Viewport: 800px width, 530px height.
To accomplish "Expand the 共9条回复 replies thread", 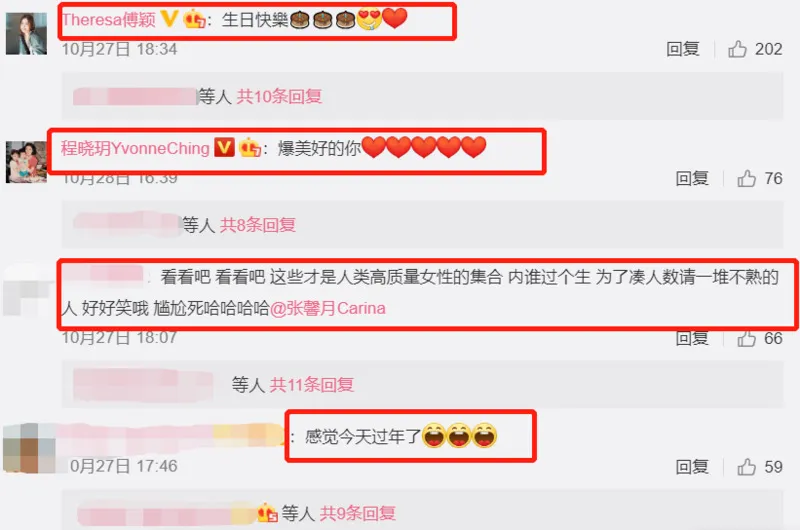I will tap(358, 513).
